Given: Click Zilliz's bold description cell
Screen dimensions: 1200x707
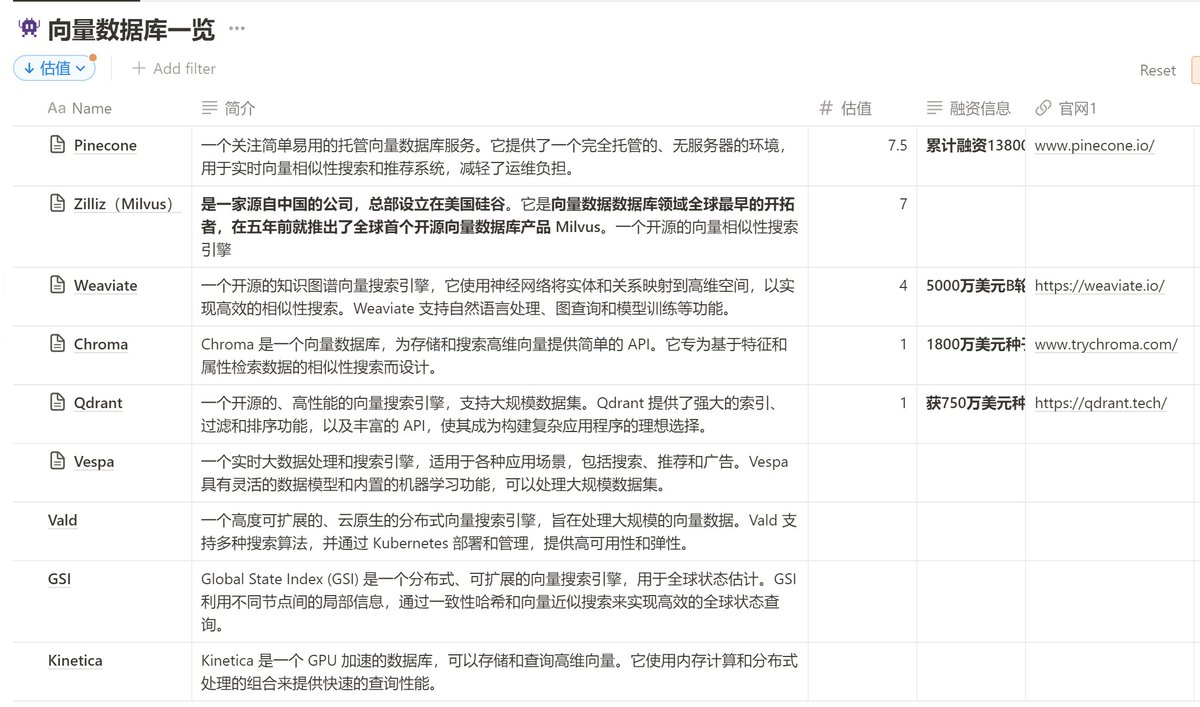Looking at the screenshot, I should (x=500, y=226).
